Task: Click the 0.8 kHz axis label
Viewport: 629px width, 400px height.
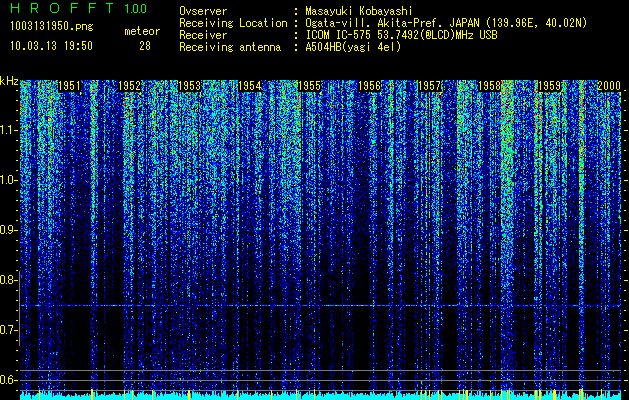Action: pyautogui.click(x=8, y=280)
